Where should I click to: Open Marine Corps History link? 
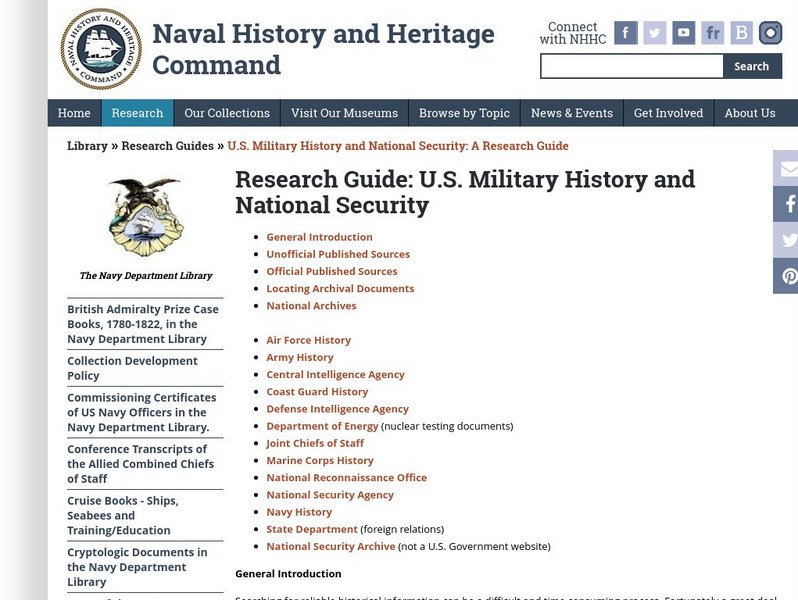point(320,461)
